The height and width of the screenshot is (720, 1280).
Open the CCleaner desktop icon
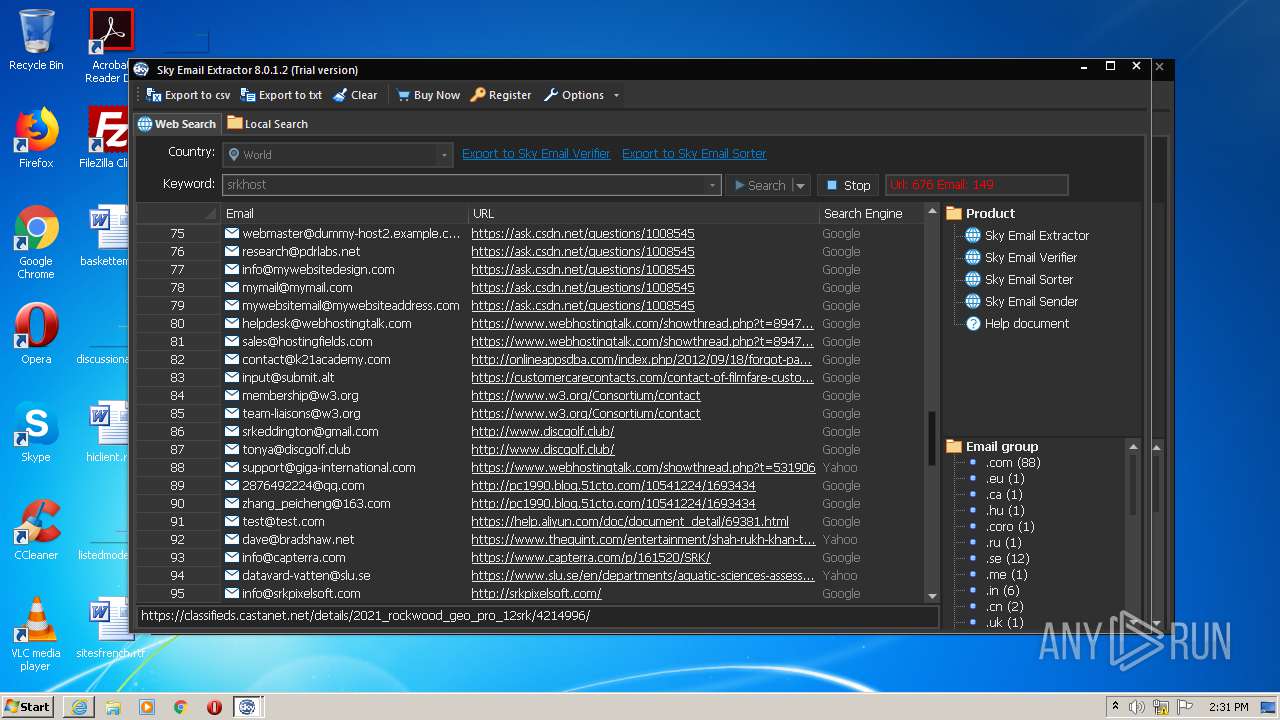36,530
